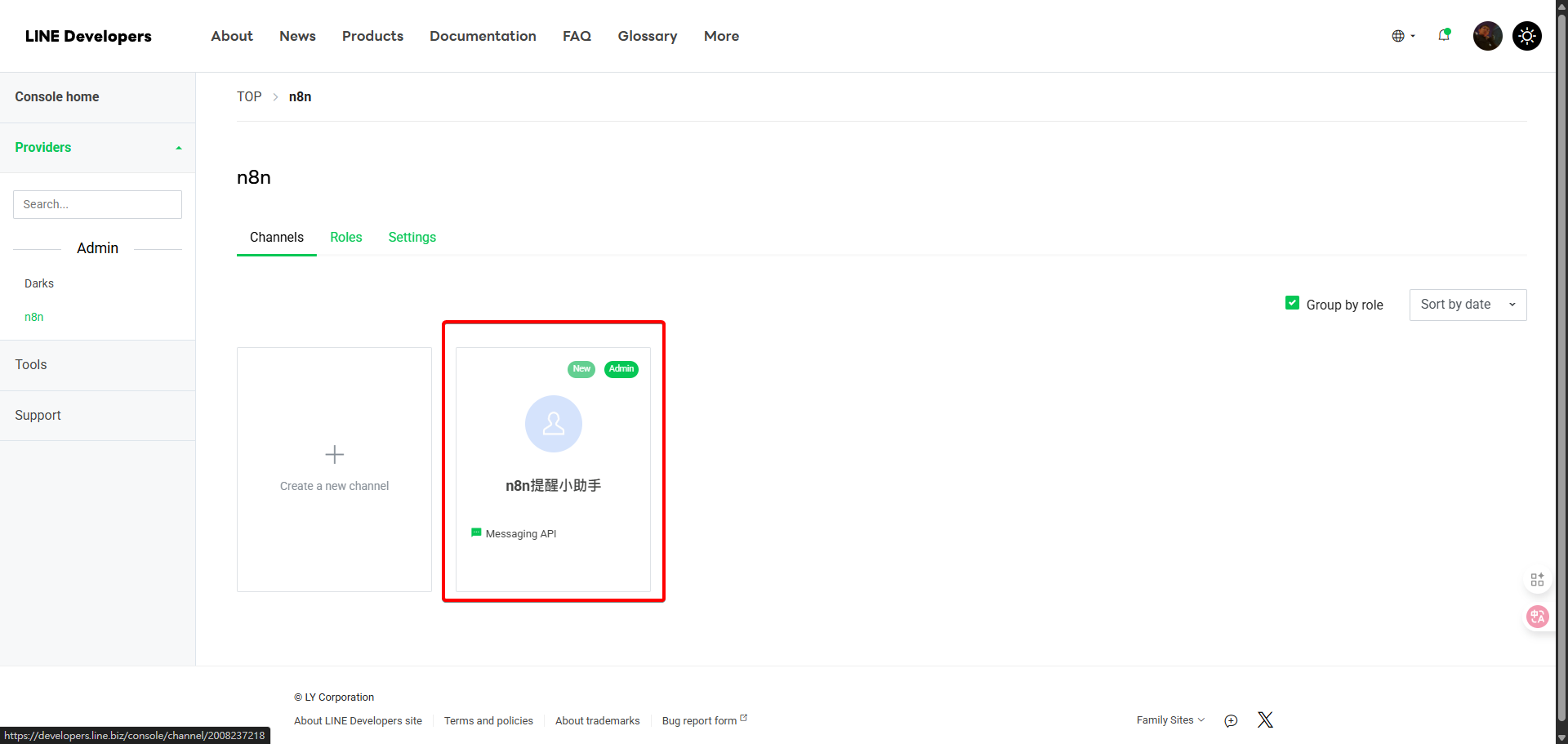Check notifications via the bell icon
The height and width of the screenshot is (744, 1568).
point(1444,36)
